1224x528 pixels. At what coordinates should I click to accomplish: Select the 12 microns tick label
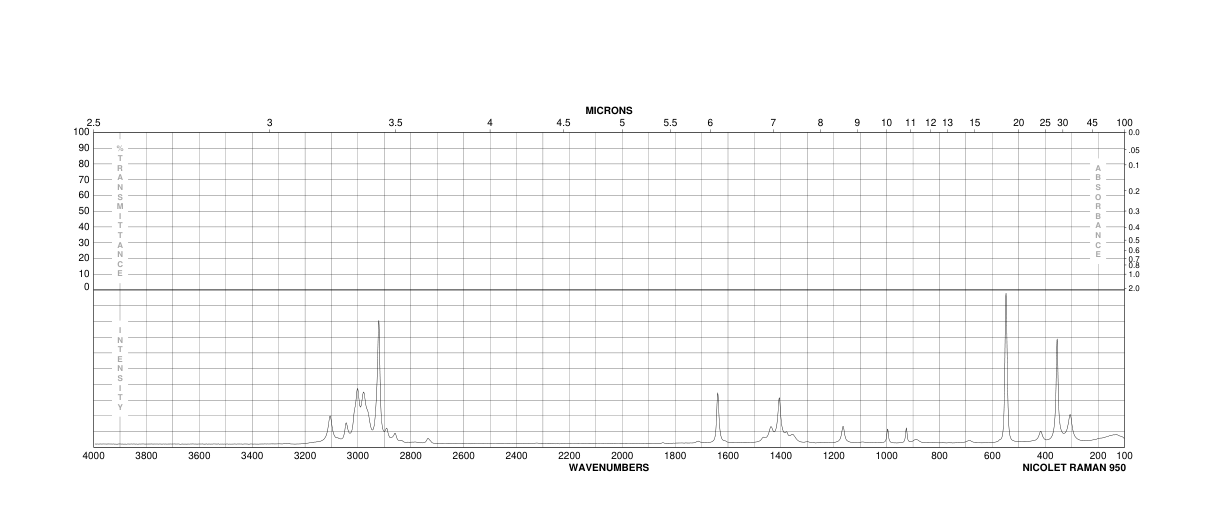930,123
